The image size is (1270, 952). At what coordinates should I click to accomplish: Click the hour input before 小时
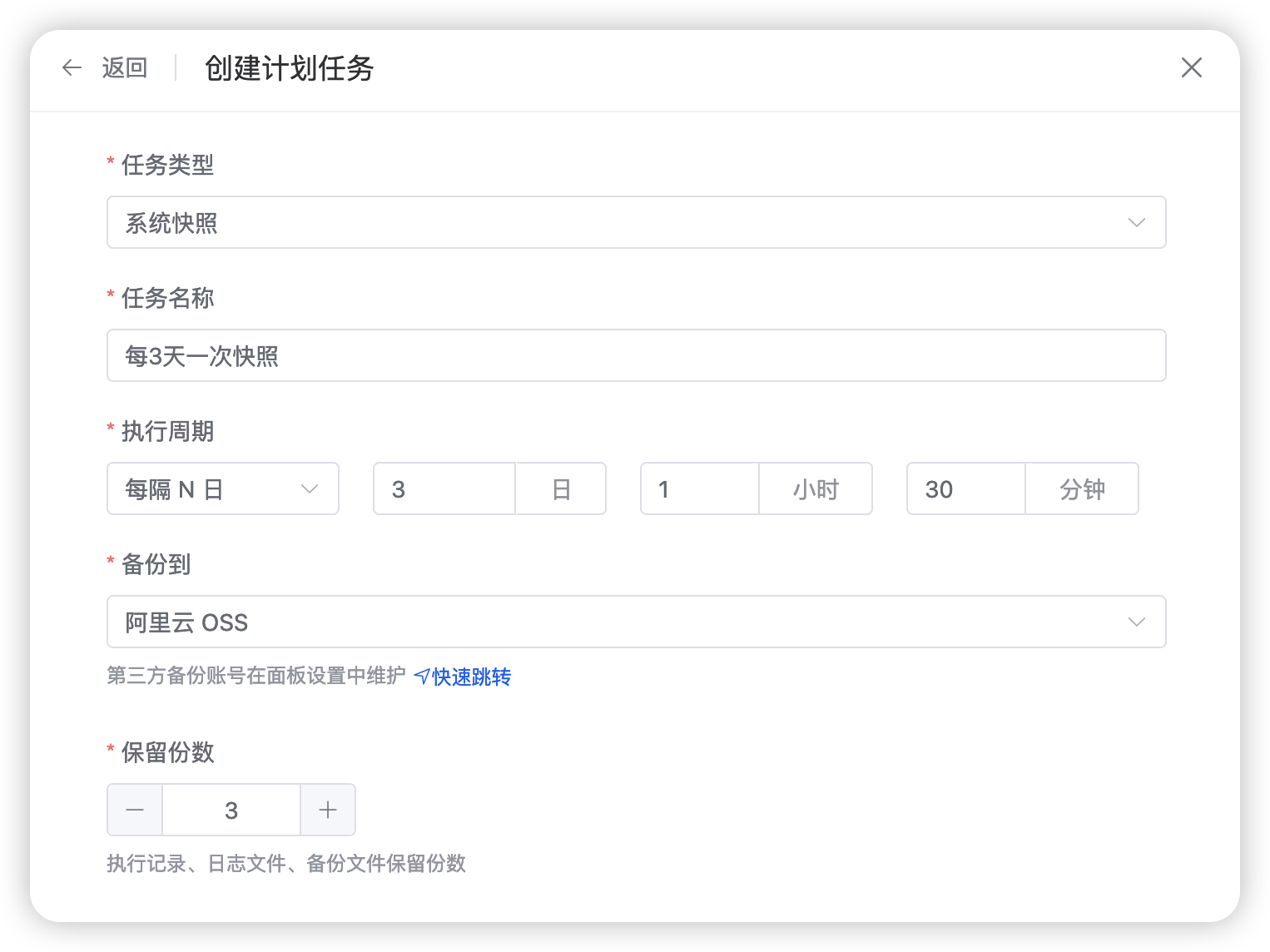[x=699, y=489]
